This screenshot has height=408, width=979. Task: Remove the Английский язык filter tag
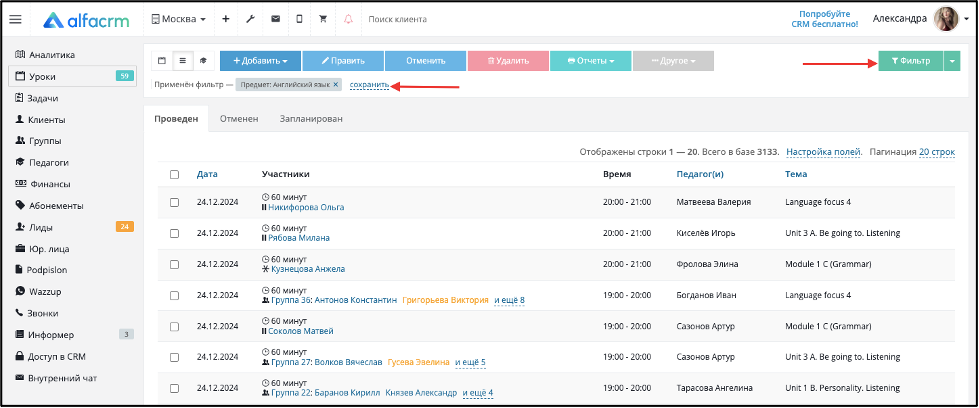pos(335,84)
